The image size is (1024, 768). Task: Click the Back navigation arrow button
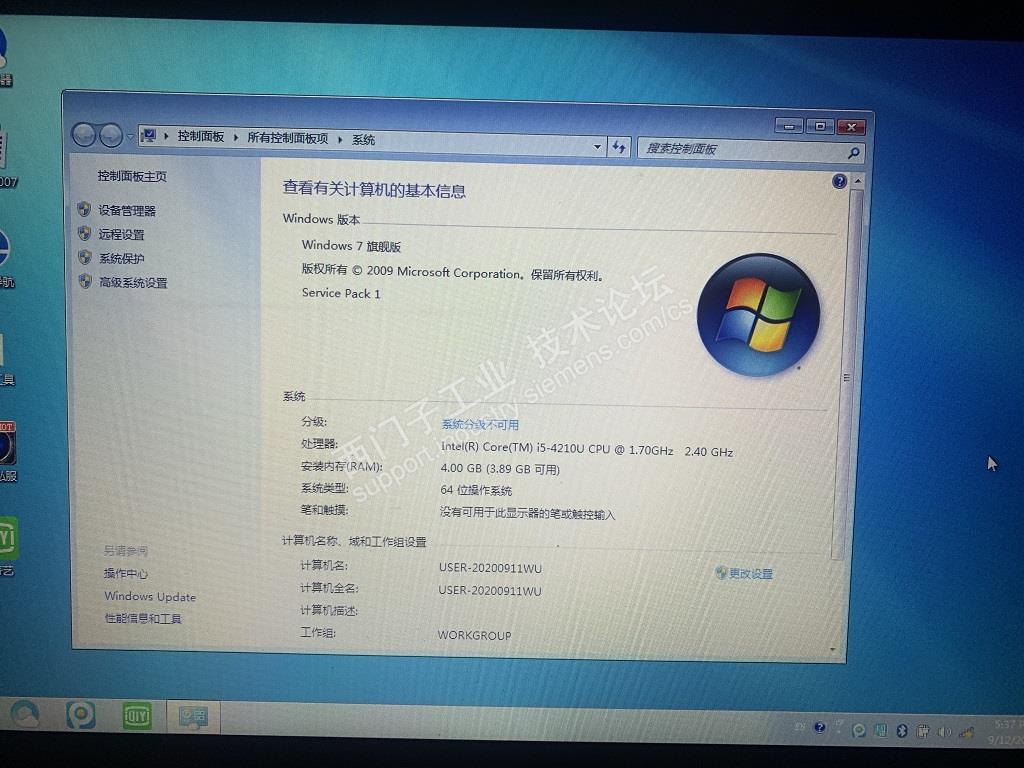84,135
